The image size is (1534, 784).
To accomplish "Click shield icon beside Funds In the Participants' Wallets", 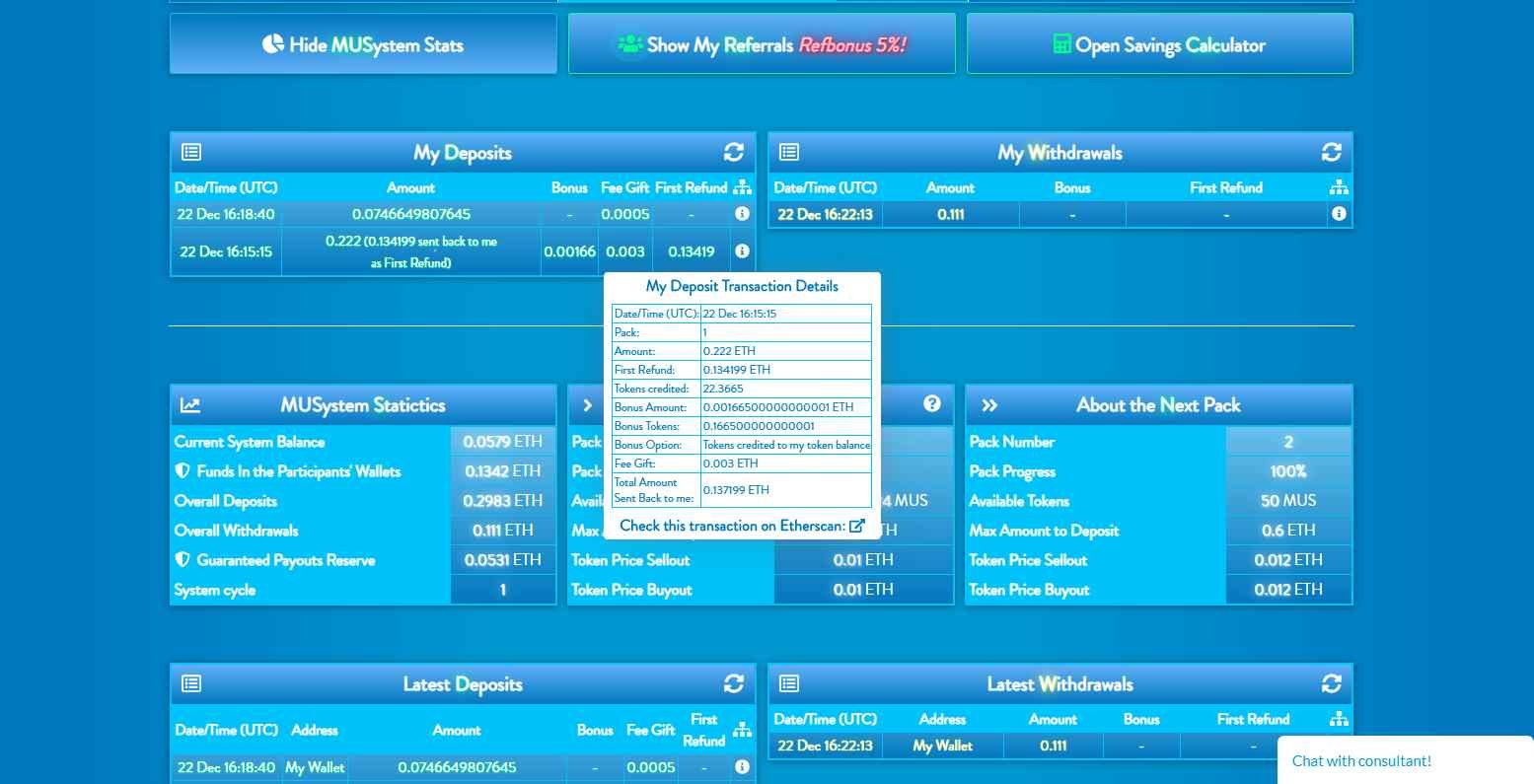I will tap(182, 471).
